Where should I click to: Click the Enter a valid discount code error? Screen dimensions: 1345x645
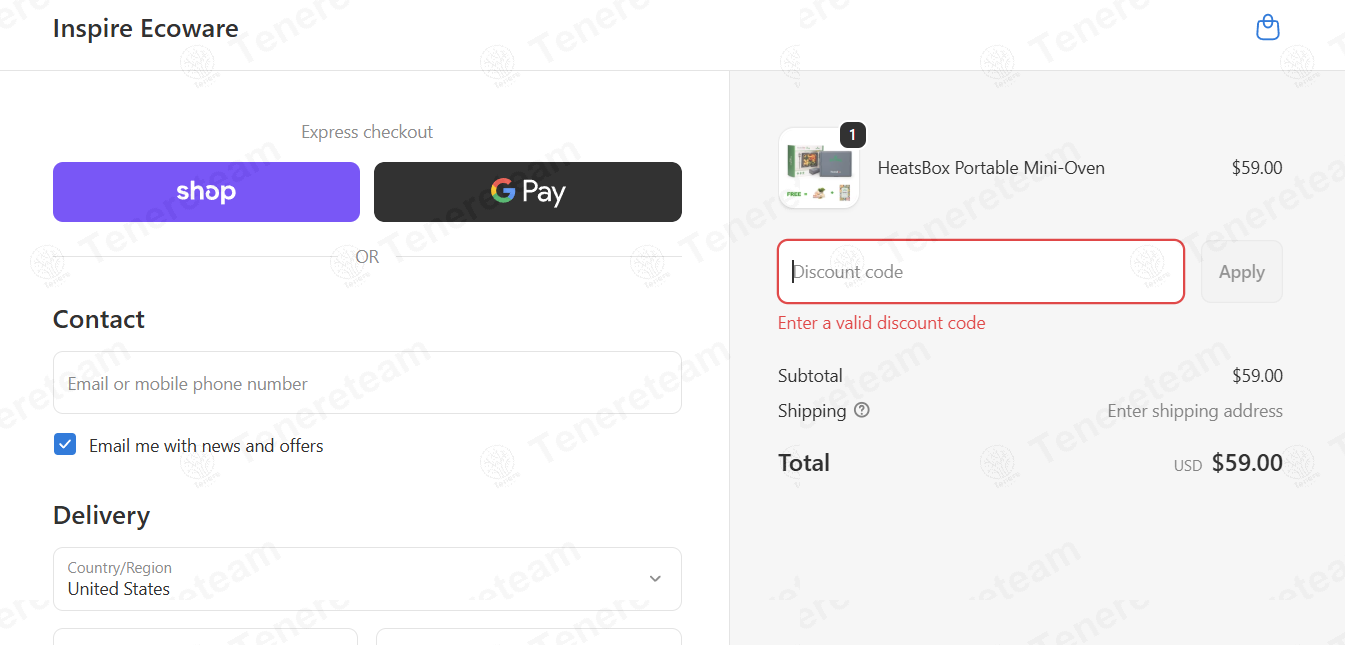click(x=882, y=323)
